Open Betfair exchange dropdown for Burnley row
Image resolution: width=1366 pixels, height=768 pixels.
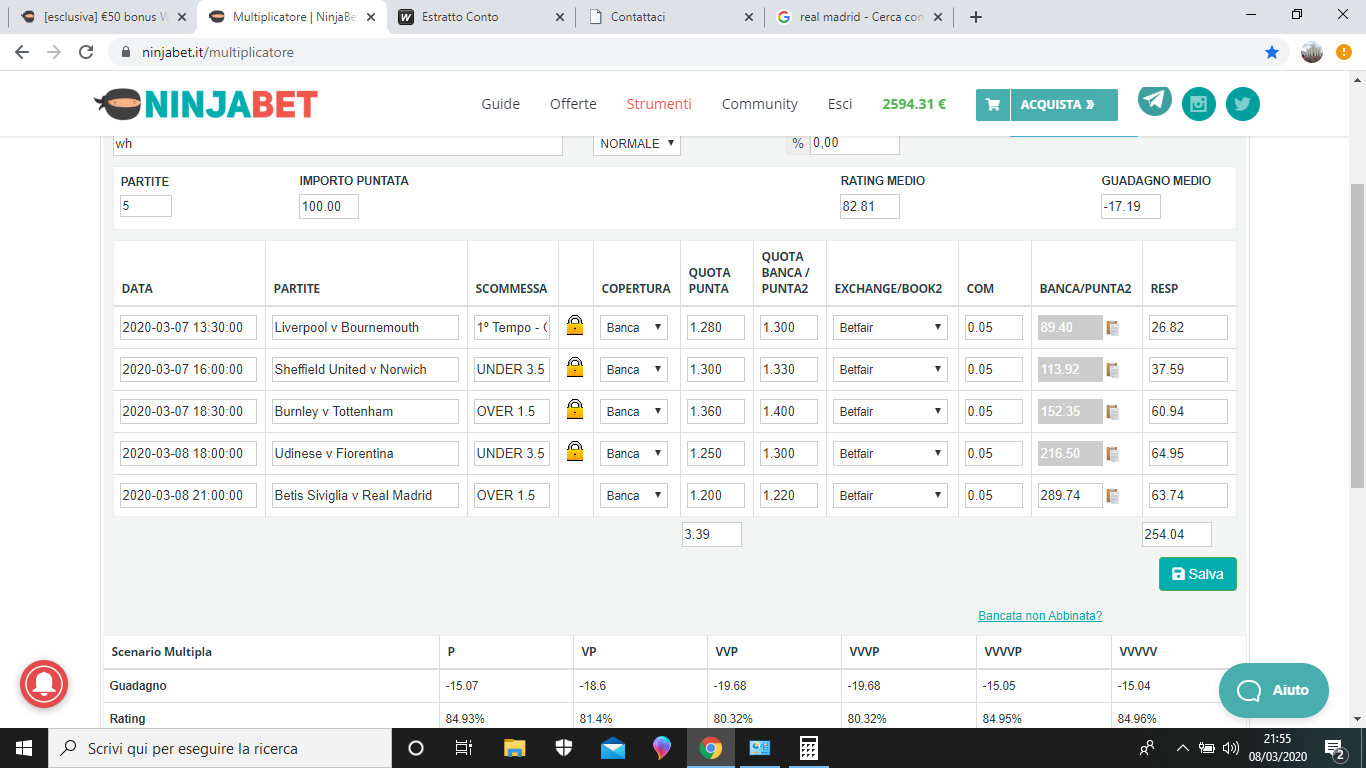point(890,411)
